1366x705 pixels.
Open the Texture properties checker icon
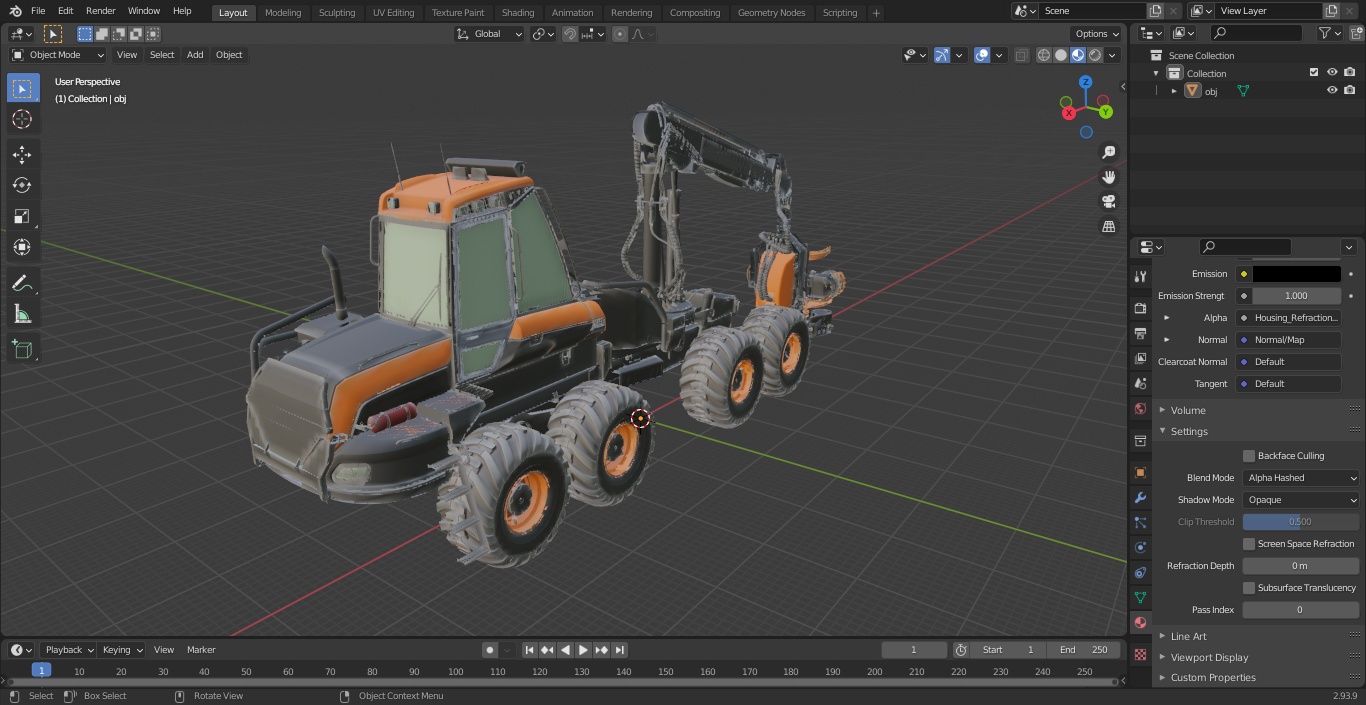[1140, 654]
